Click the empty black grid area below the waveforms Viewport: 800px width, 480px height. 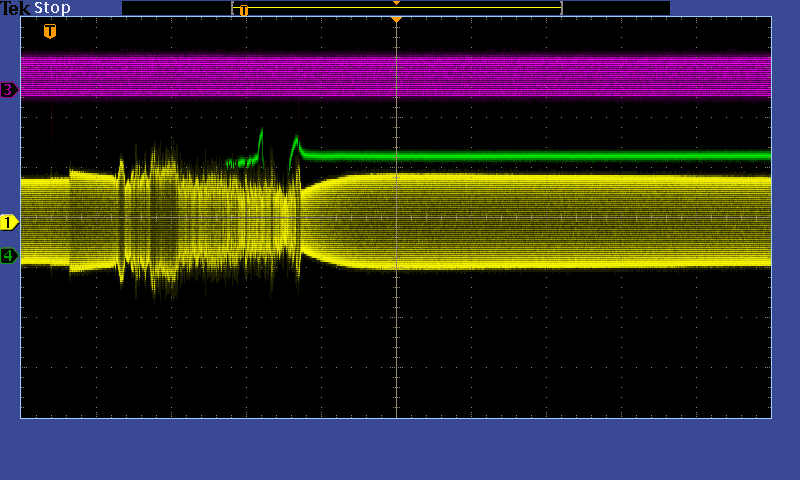(x=550, y=350)
